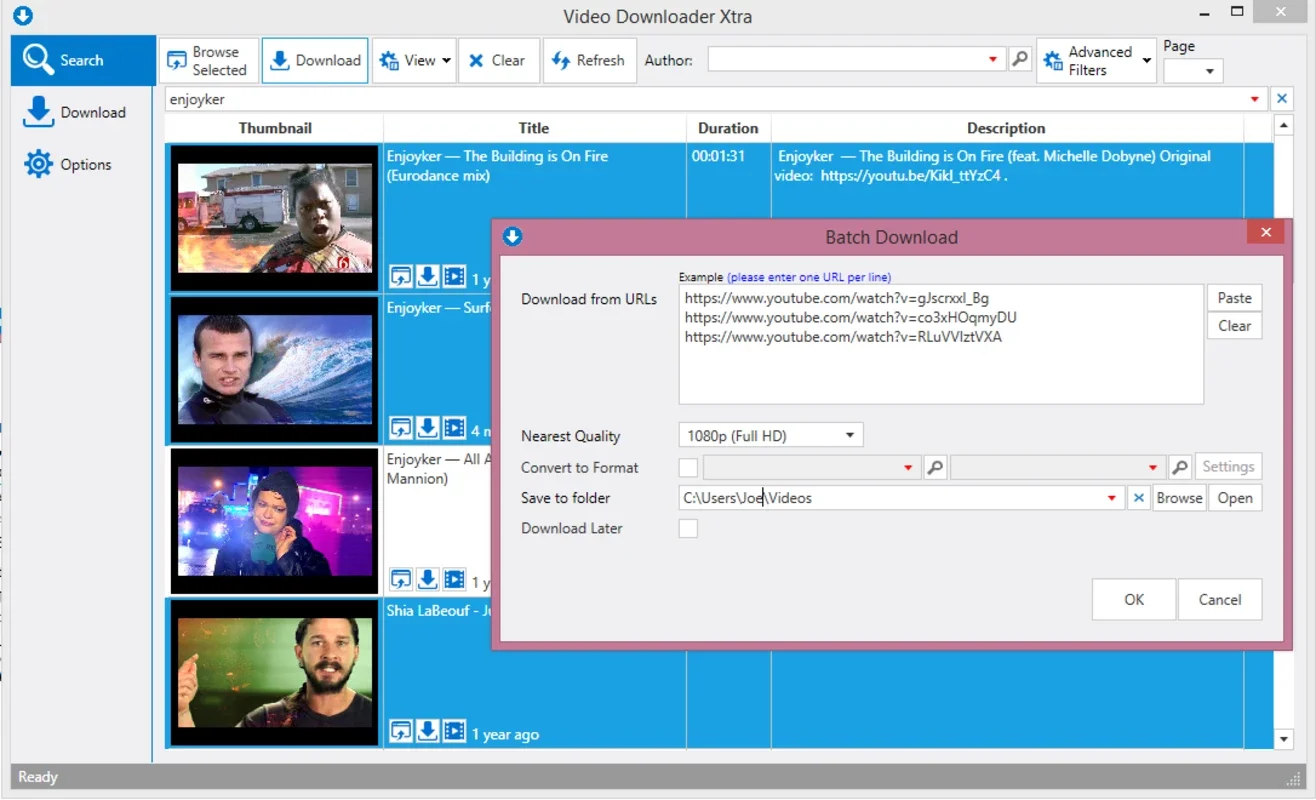Open the View dropdown menu
1316x800 pixels.
click(x=414, y=60)
